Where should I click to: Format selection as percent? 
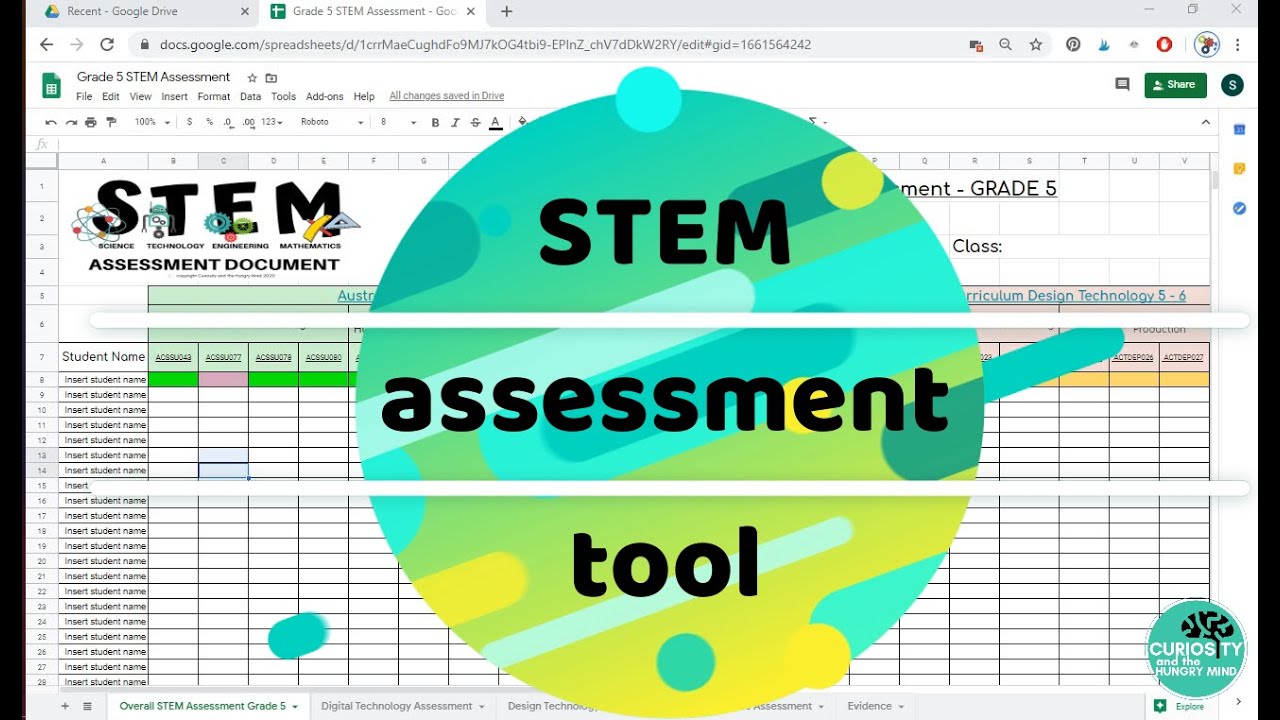[209, 122]
